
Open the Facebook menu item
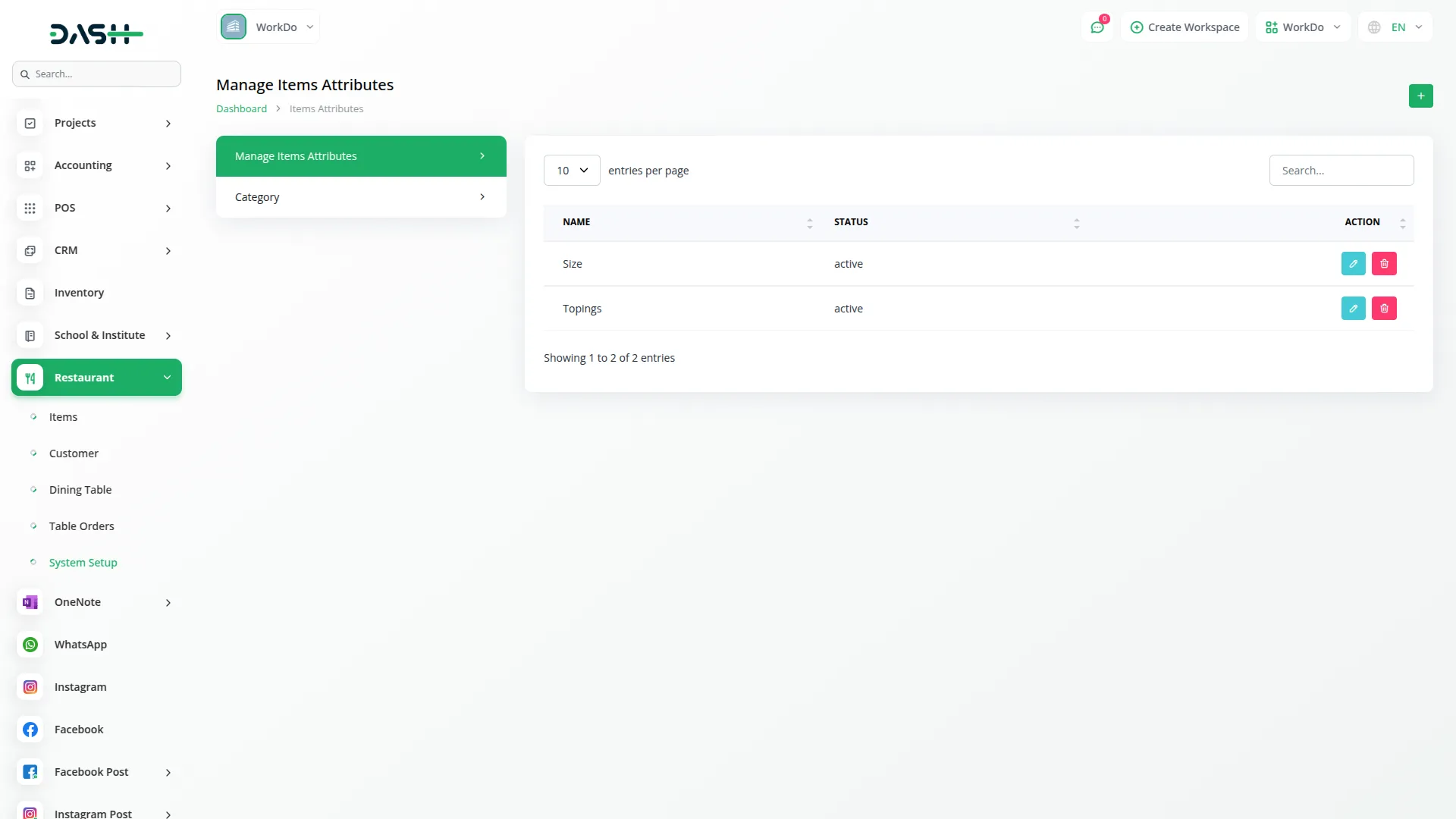tap(97, 730)
